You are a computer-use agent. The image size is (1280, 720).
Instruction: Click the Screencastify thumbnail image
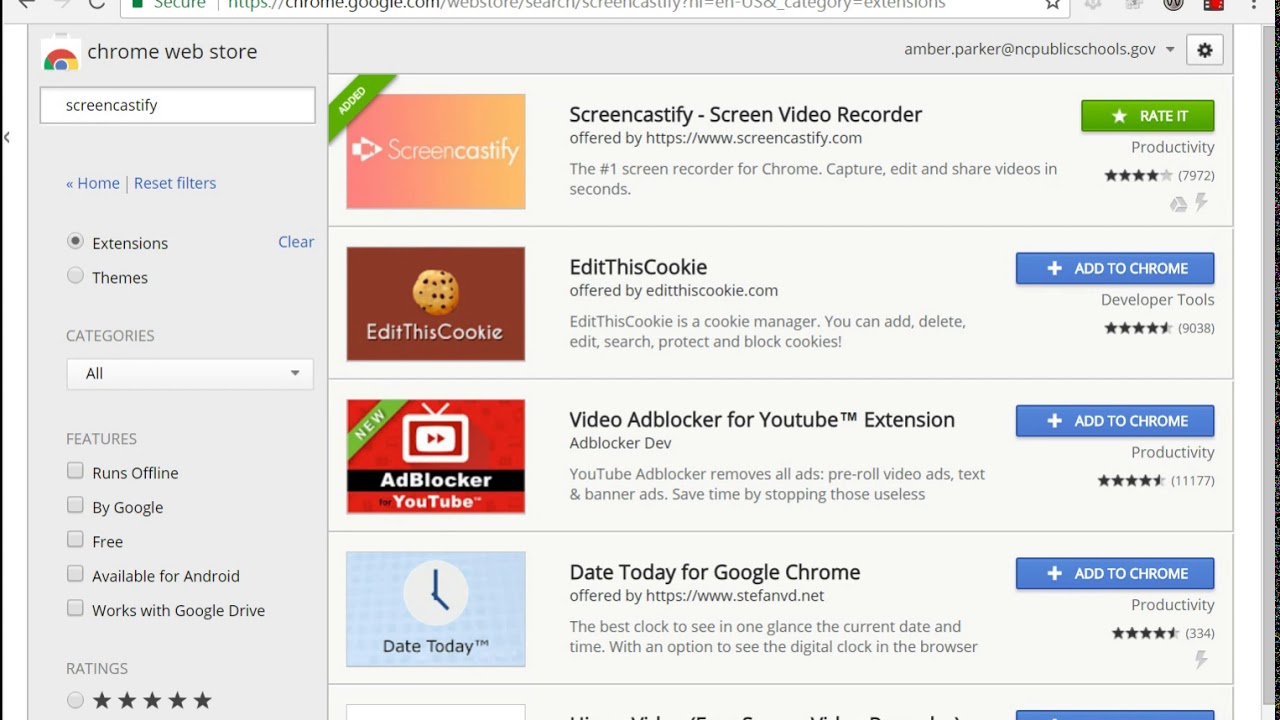[x=436, y=151]
